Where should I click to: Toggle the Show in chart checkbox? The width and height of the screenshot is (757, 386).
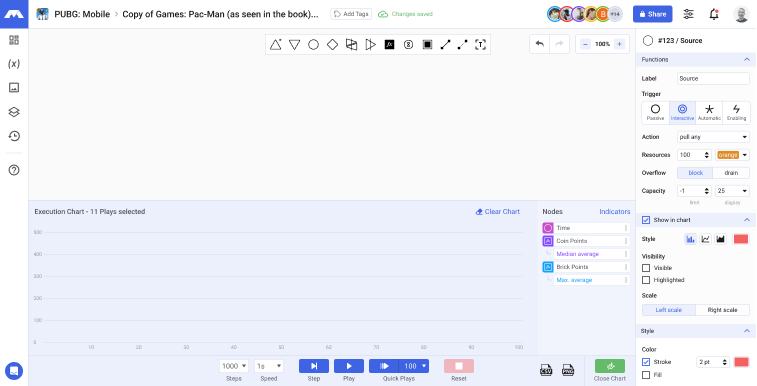646,220
